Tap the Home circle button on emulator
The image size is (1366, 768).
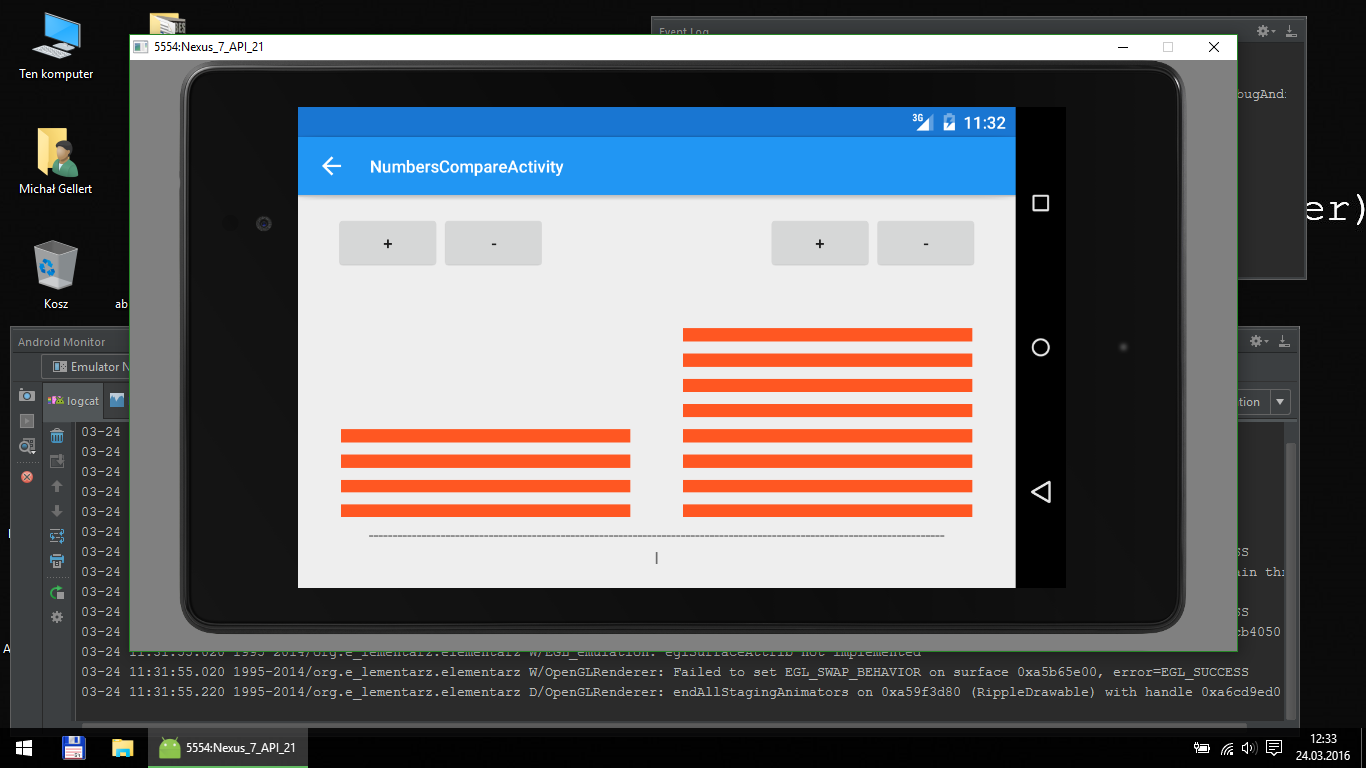click(1040, 347)
